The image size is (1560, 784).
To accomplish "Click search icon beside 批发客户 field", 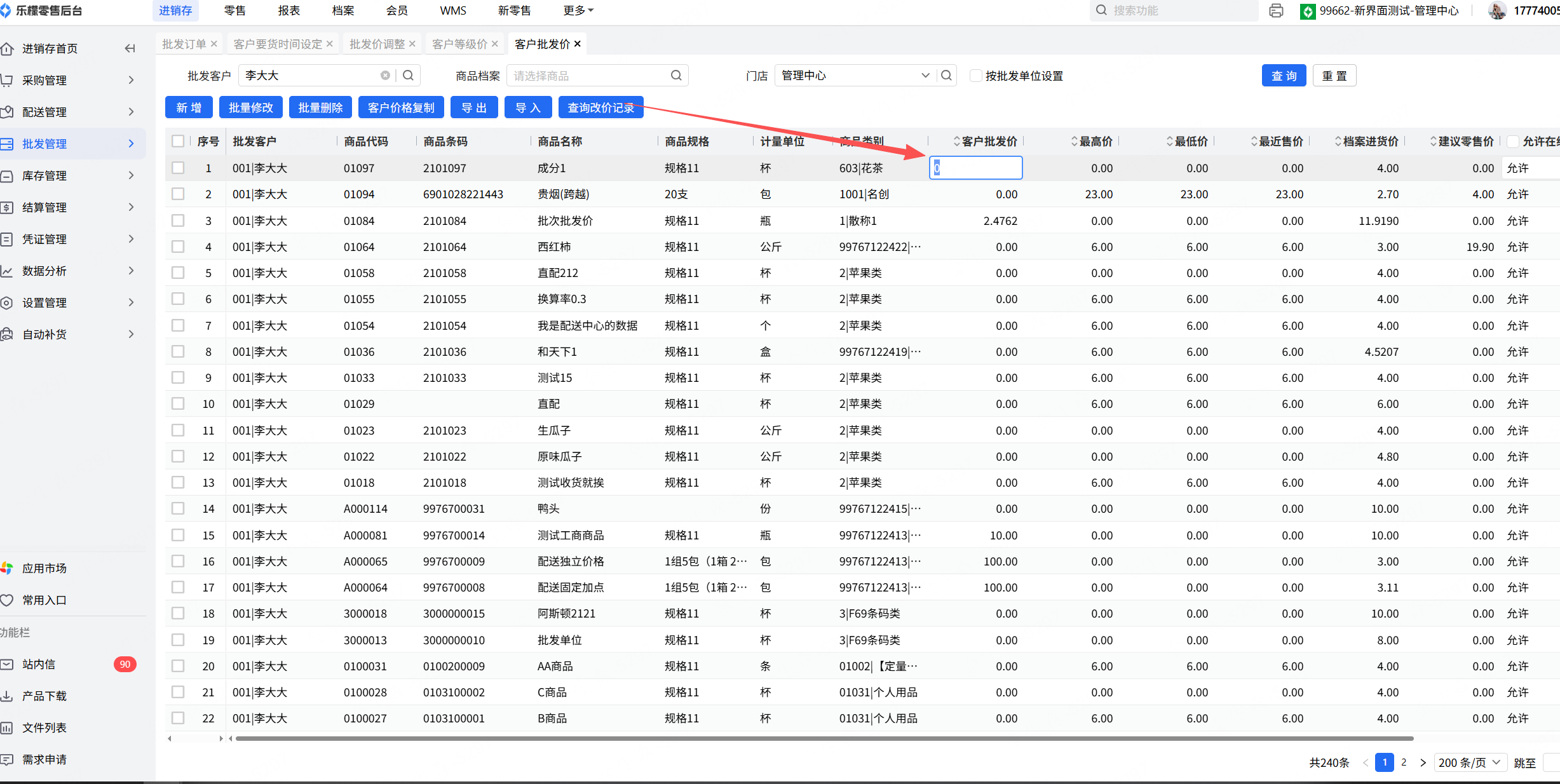I will tap(408, 76).
